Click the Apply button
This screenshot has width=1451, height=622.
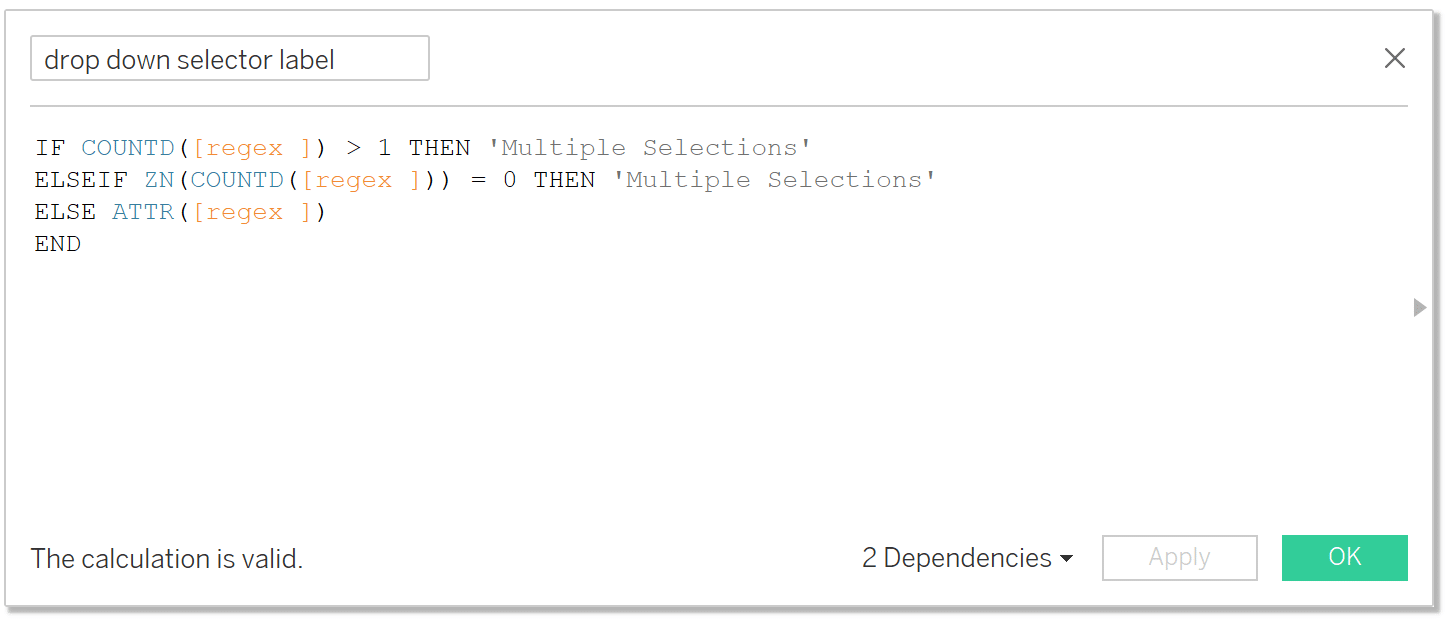point(1179,557)
